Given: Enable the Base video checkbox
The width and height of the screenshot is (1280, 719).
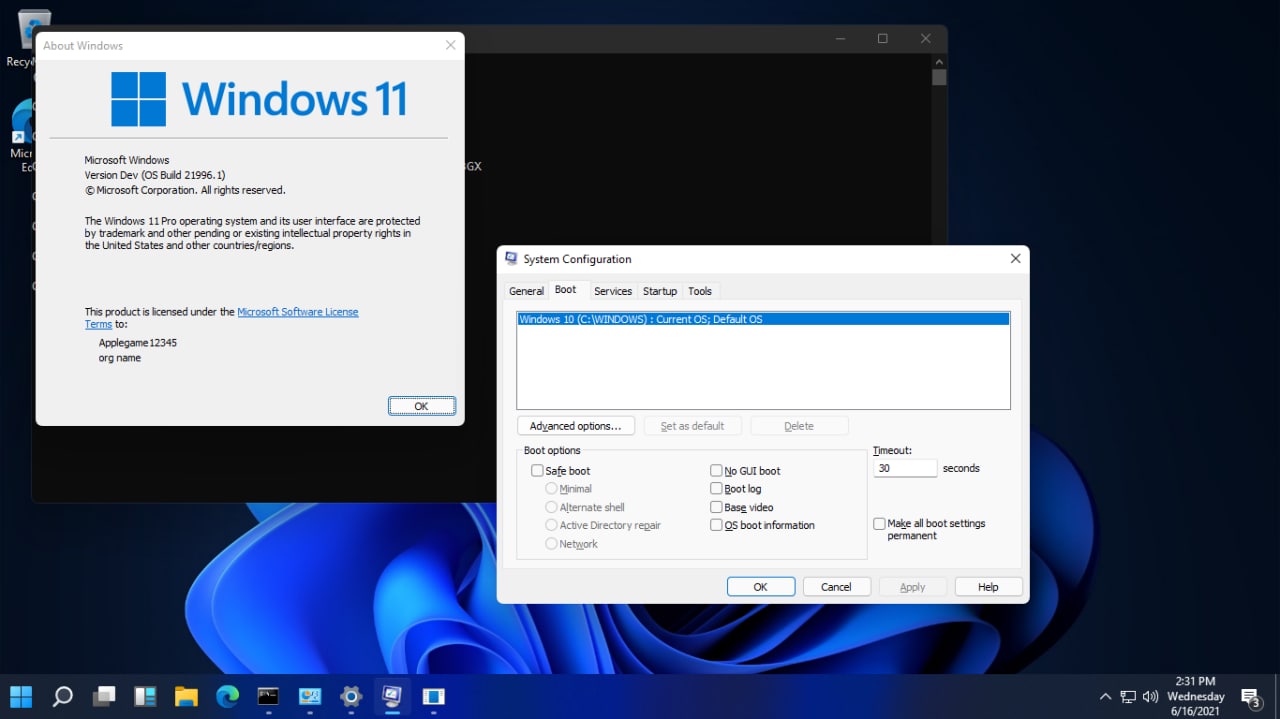Looking at the screenshot, I should tap(716, 507).
